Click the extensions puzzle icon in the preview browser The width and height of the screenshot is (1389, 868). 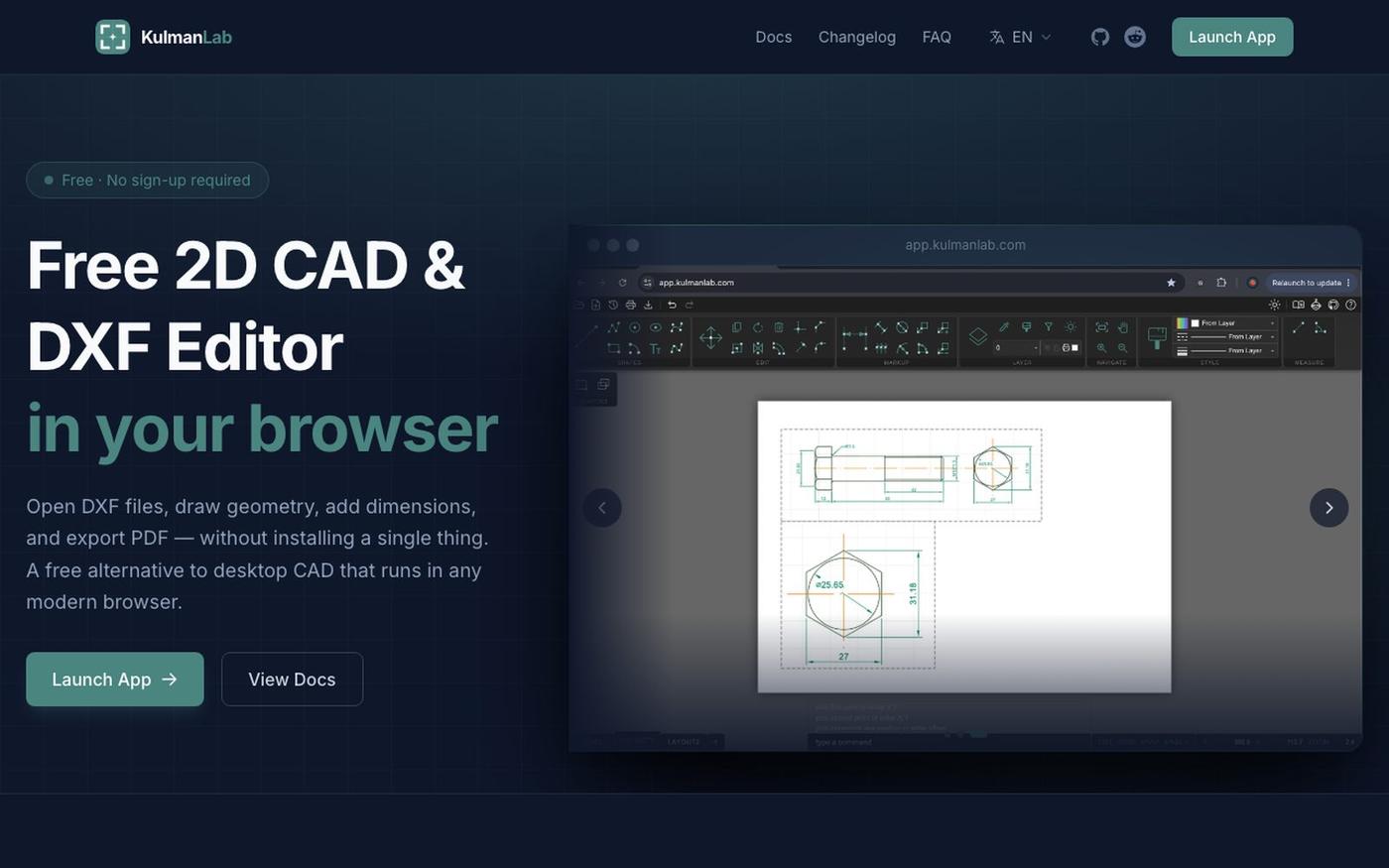coord(1221,283)
